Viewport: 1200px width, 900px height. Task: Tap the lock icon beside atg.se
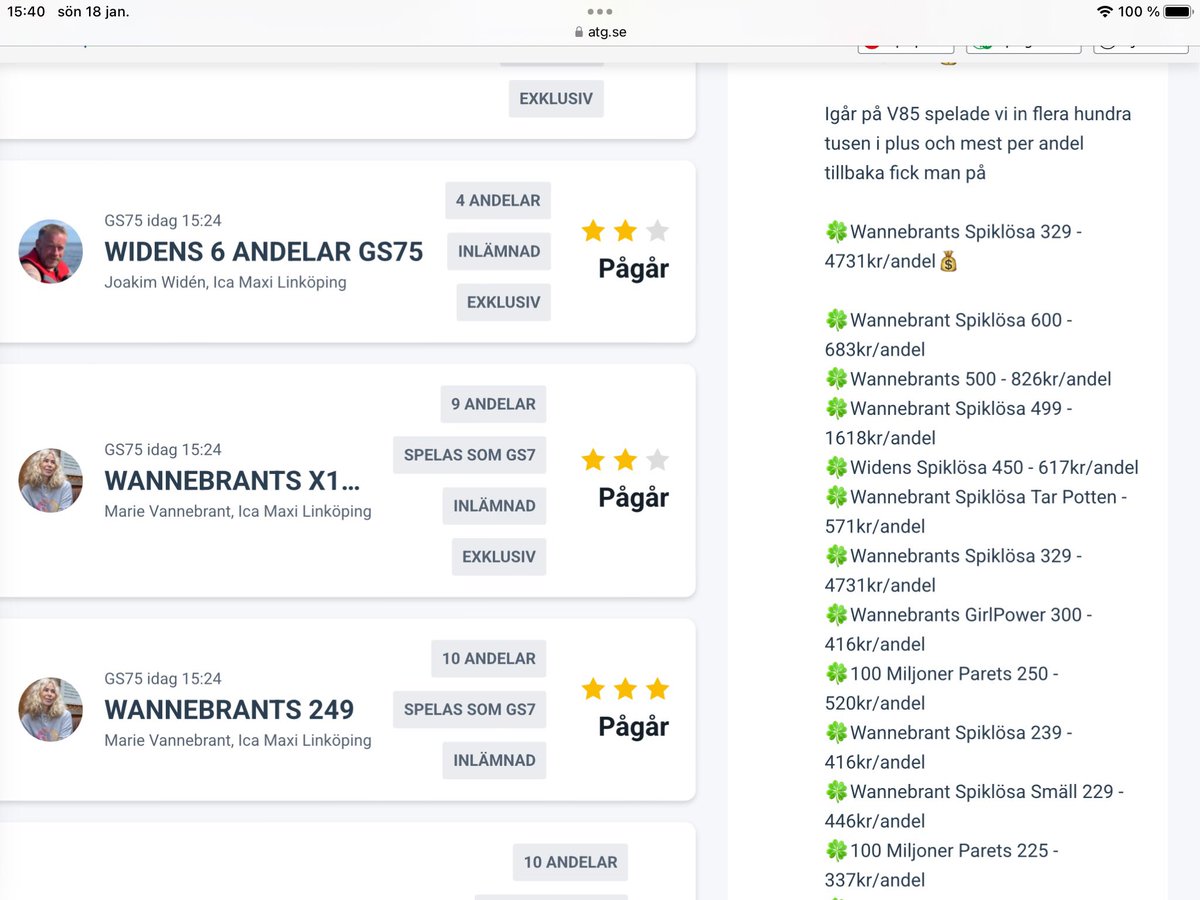point(578,31)
